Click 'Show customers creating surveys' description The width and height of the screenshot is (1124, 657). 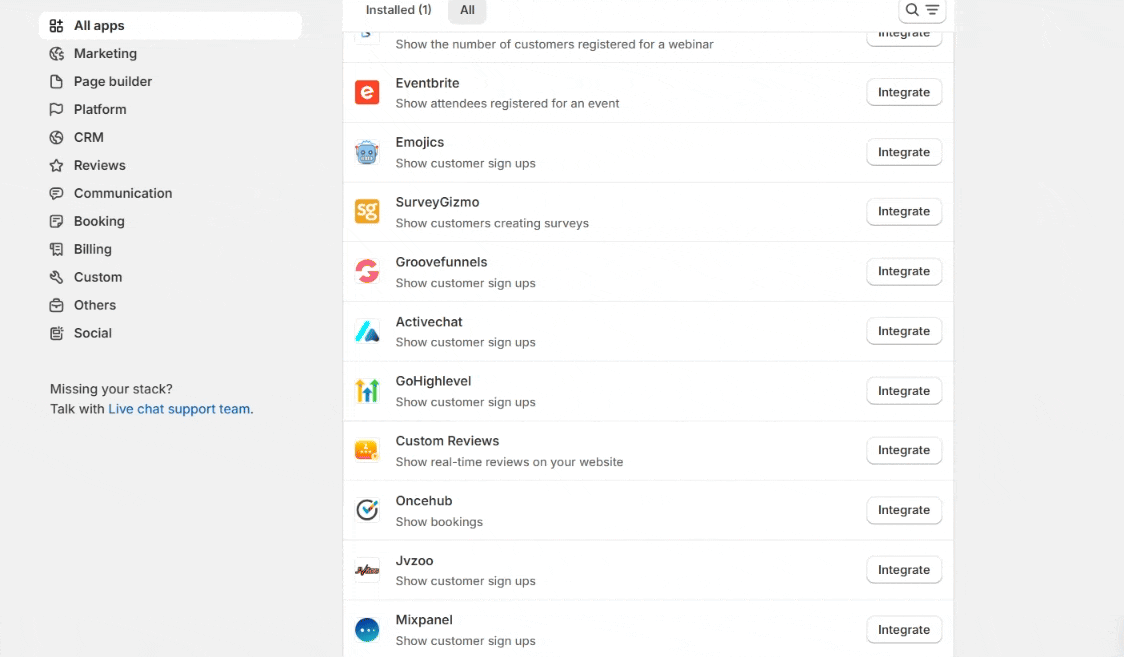point(492,224)
